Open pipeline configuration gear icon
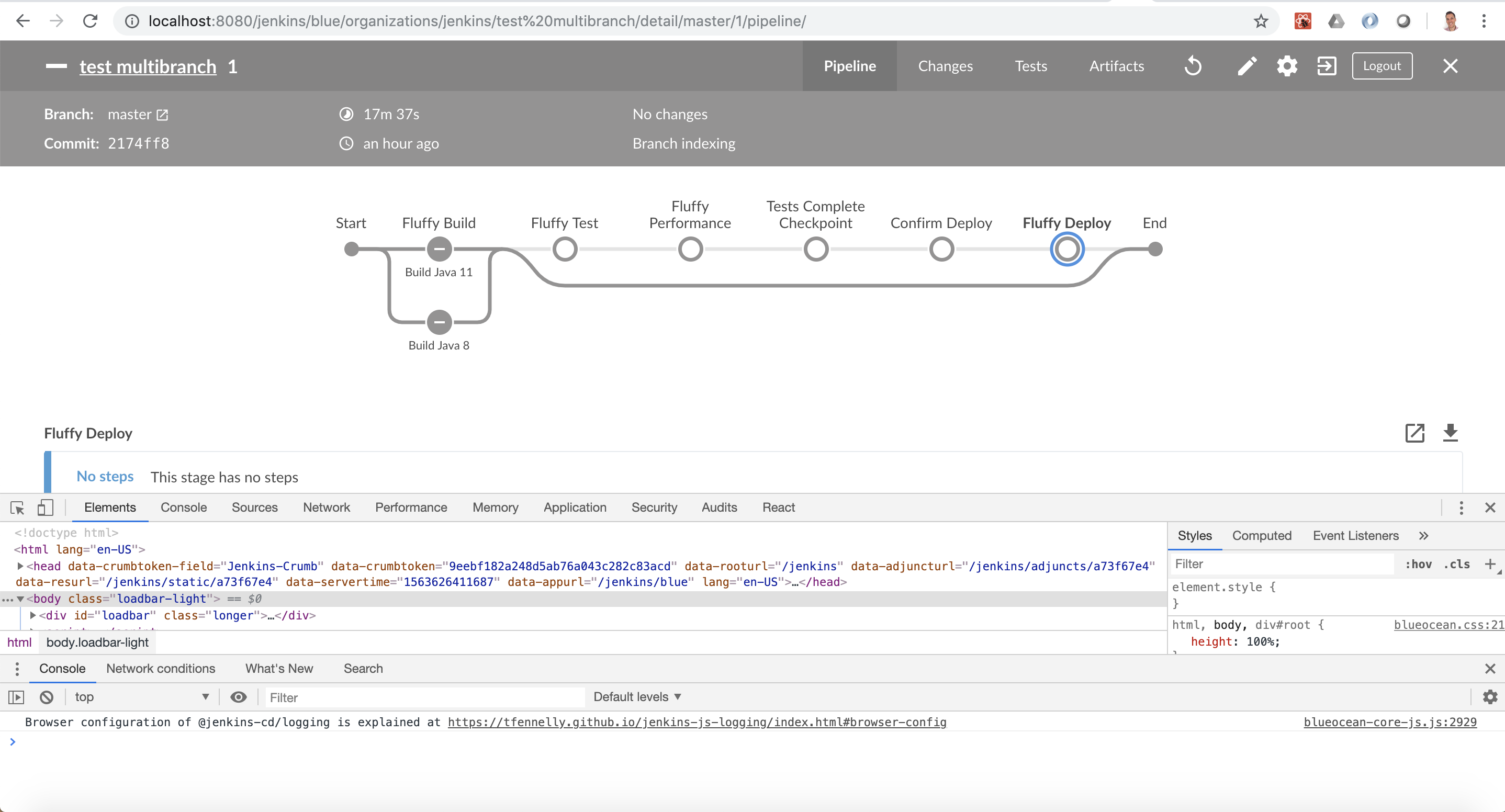The width and height of the screenshot is (1505, 812). pyautogui.click(x=1286, y=66)
